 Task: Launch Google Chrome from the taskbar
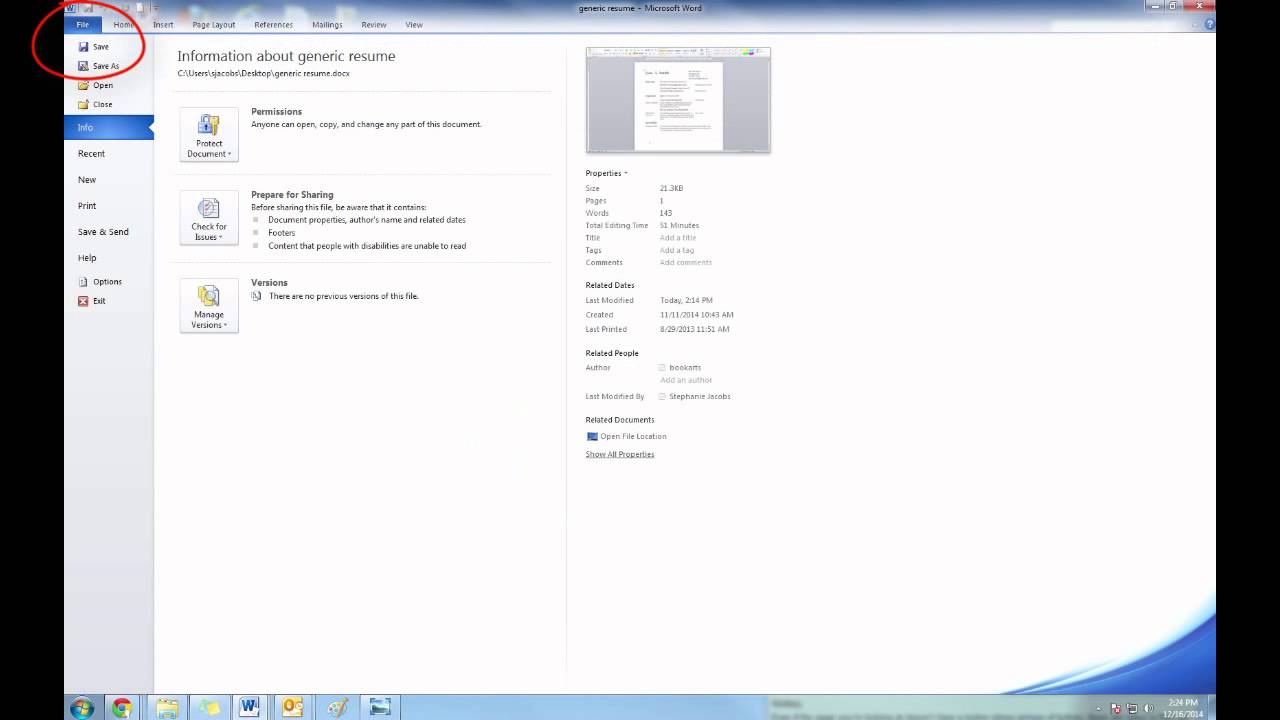122,708
